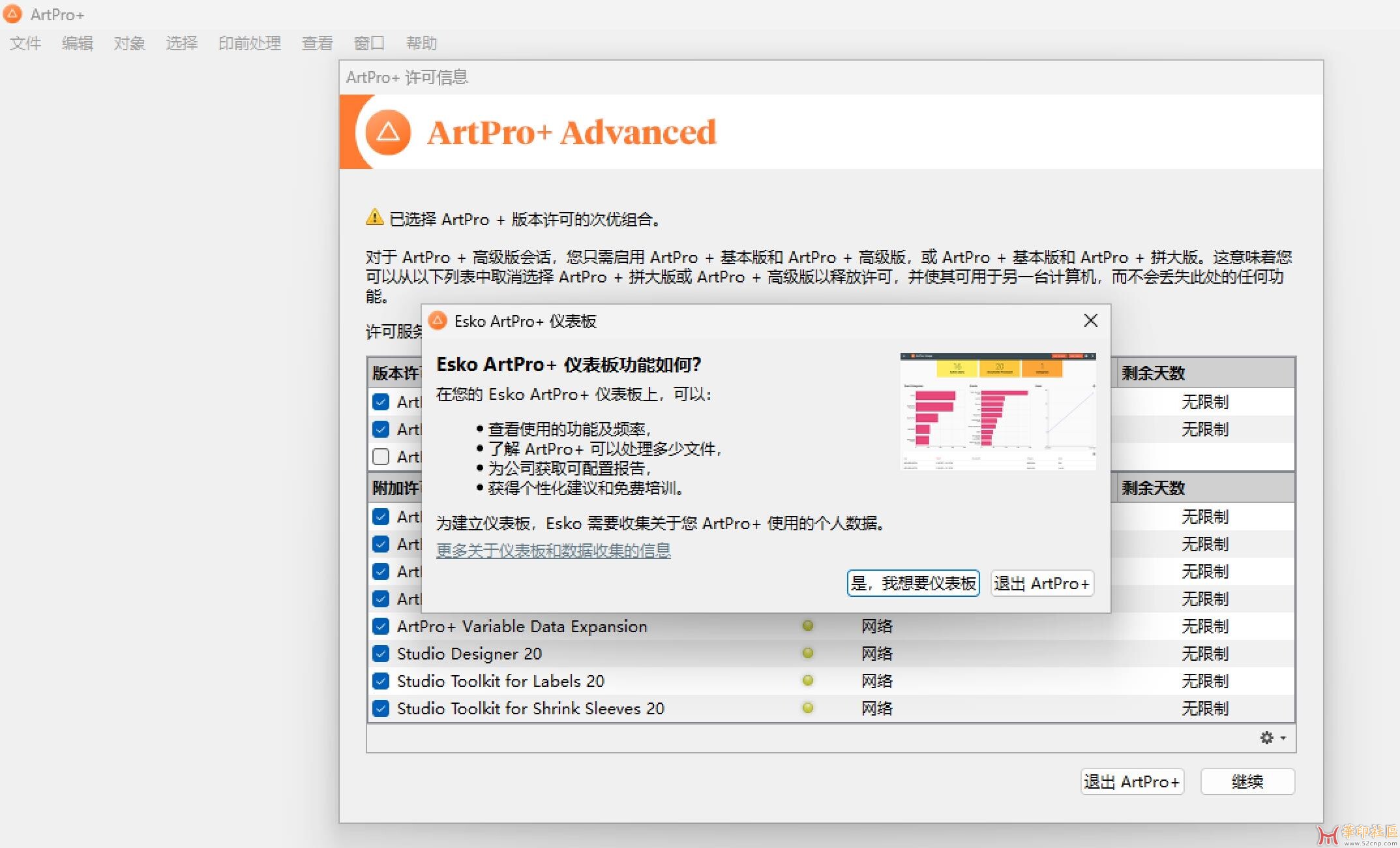Click heading Esko ArtPro+ 仪表板功能如何?
The width and height of the screenshot is (1400, 848).
point(568,365)
